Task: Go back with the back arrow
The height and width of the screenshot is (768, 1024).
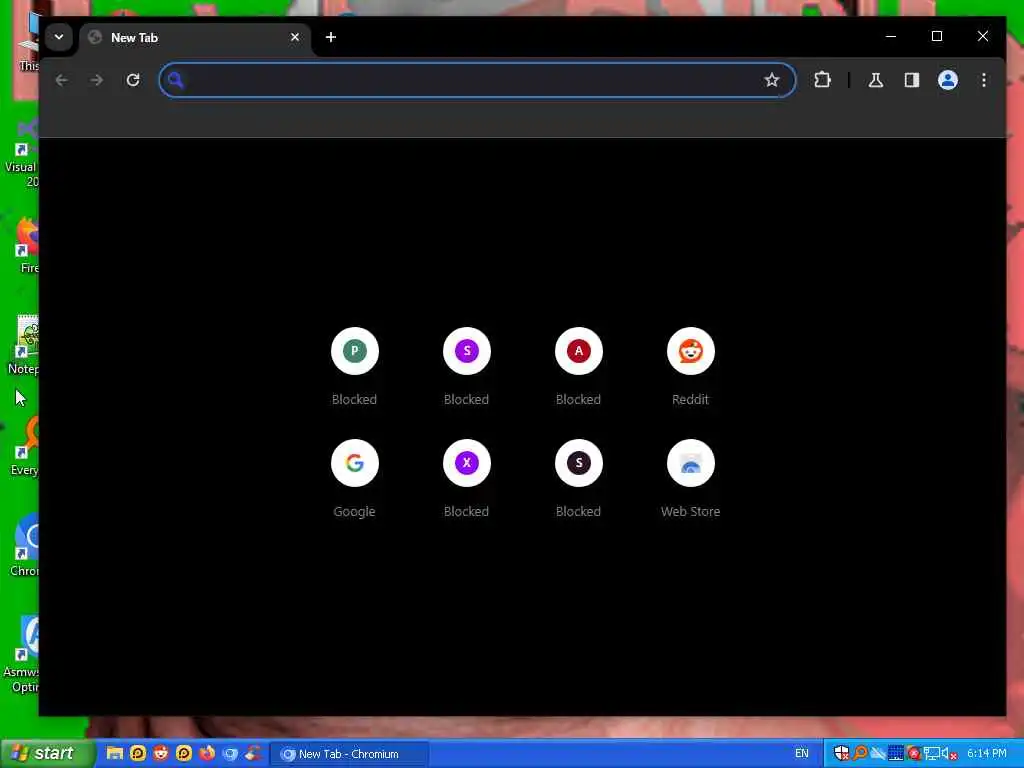Action: 62,80
